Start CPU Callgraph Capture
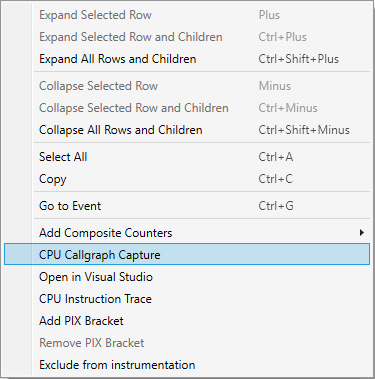This screenshot has width=375, height=379. pos(187,254)
